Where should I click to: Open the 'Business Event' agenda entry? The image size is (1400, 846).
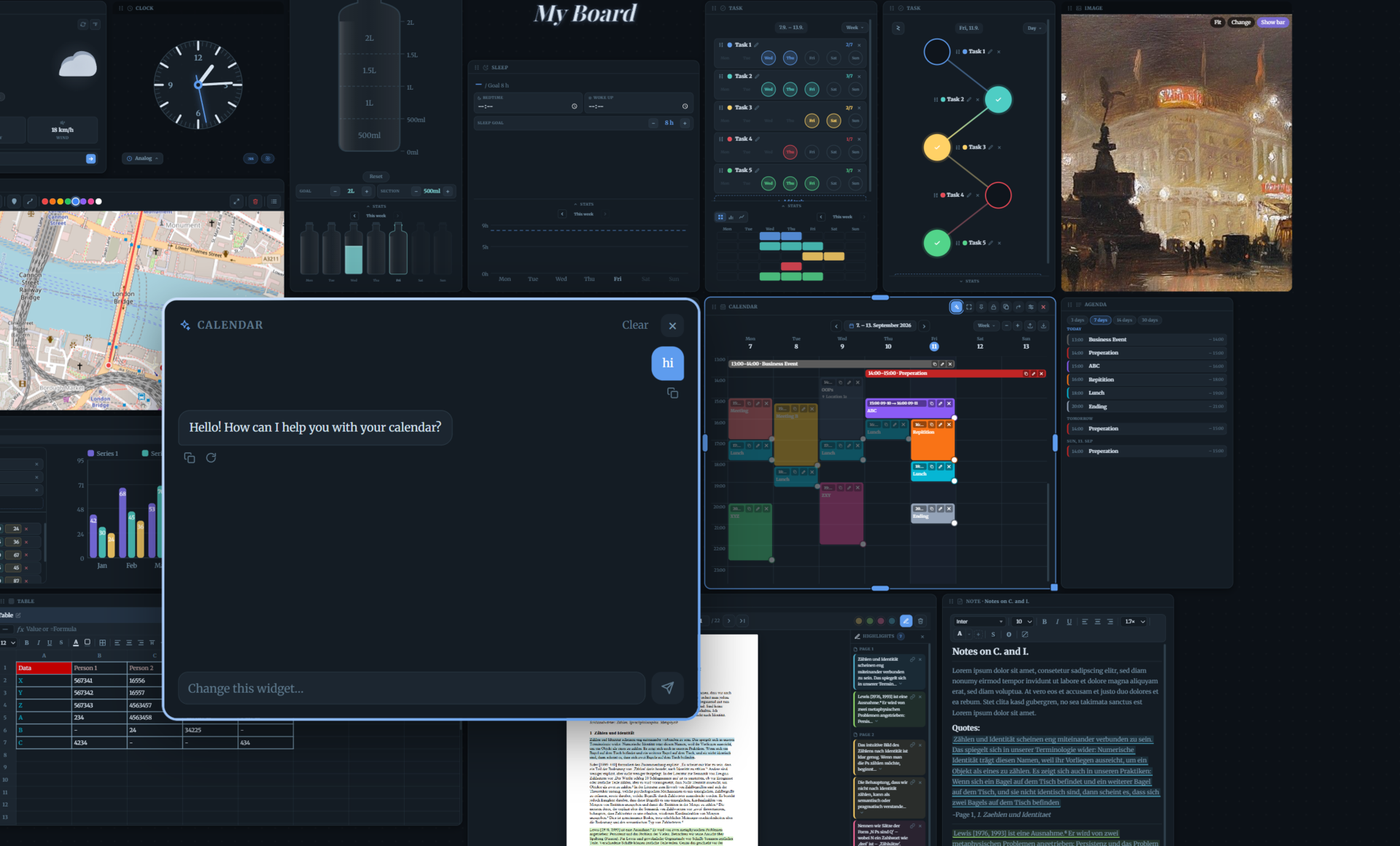(x=1146, y=340)
